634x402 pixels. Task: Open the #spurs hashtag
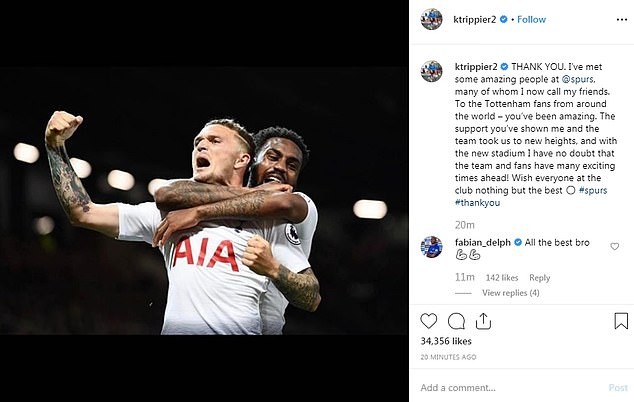tap(593, 190)
